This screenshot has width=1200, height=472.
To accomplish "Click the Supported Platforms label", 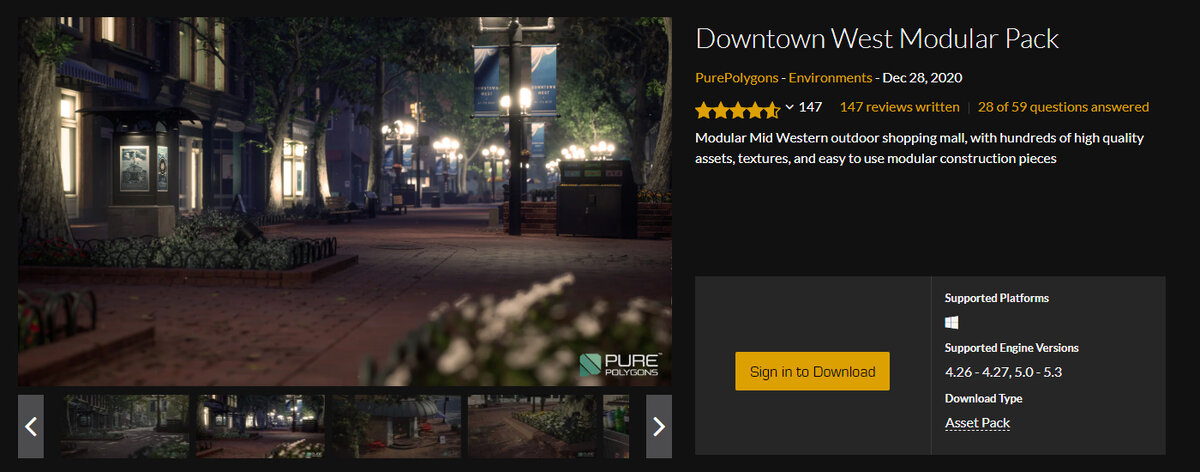I will pos(997,298).
